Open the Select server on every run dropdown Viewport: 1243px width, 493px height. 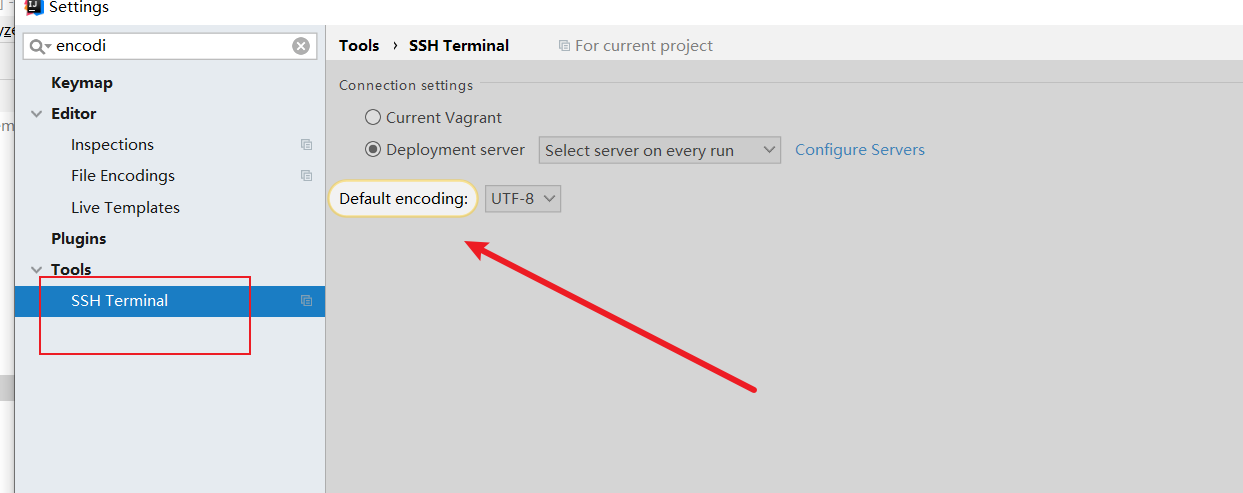[x=659, y=150]
